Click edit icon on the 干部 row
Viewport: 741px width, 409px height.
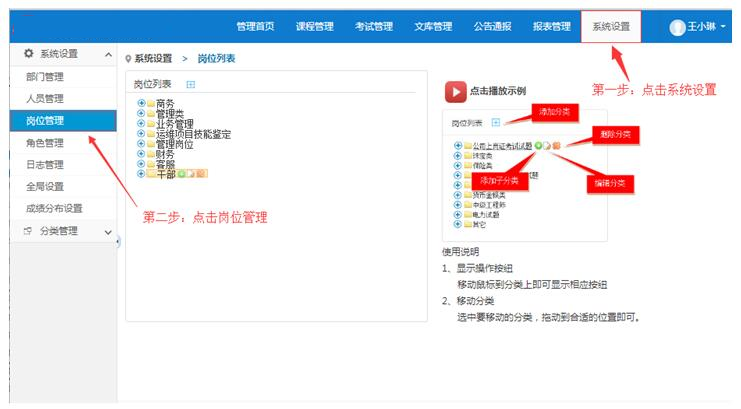pos(191,174)
